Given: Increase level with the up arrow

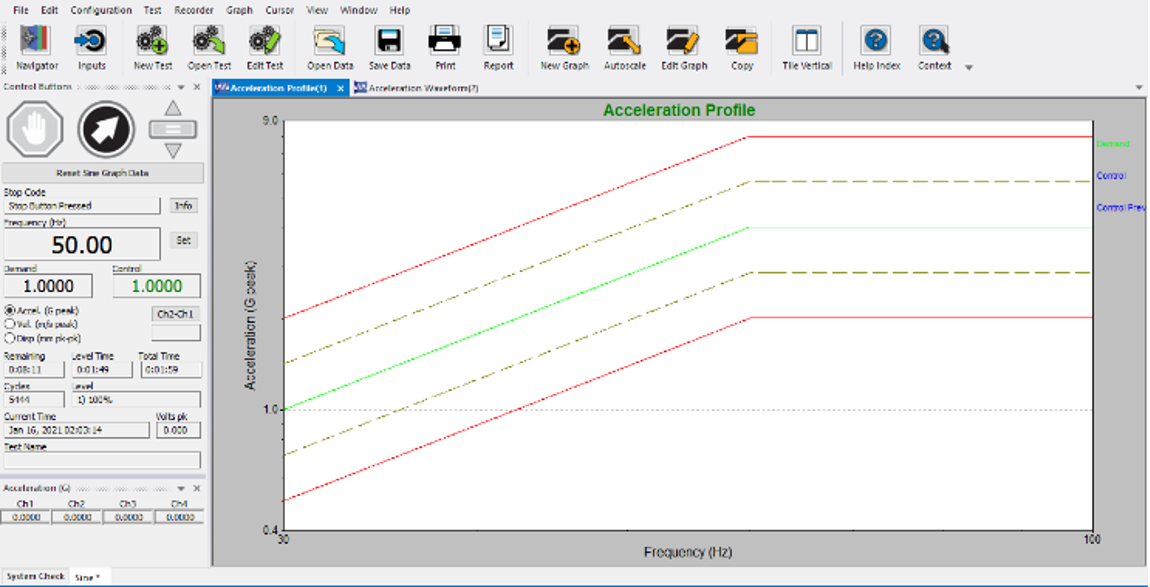Looking at the screenshot, I should (x=172, y=109).
